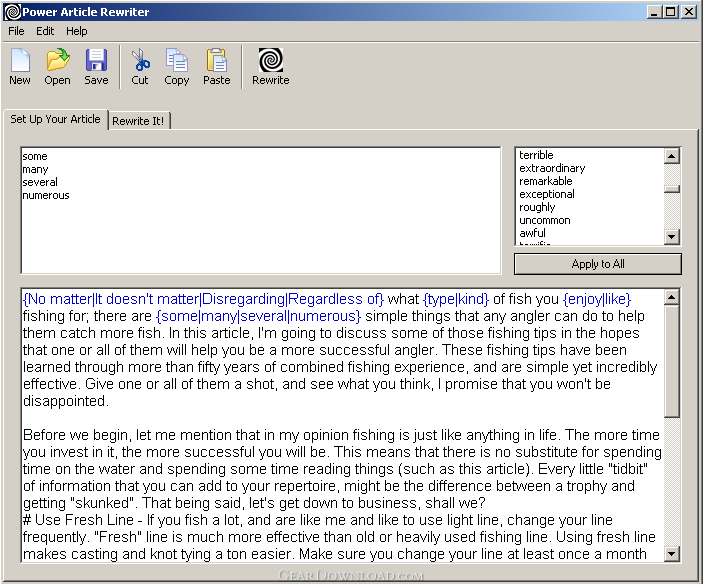Click the article text scrollbar thumb
Image resolution: width=703 pixels, height=584 pixels.
(x=672, y=361)
